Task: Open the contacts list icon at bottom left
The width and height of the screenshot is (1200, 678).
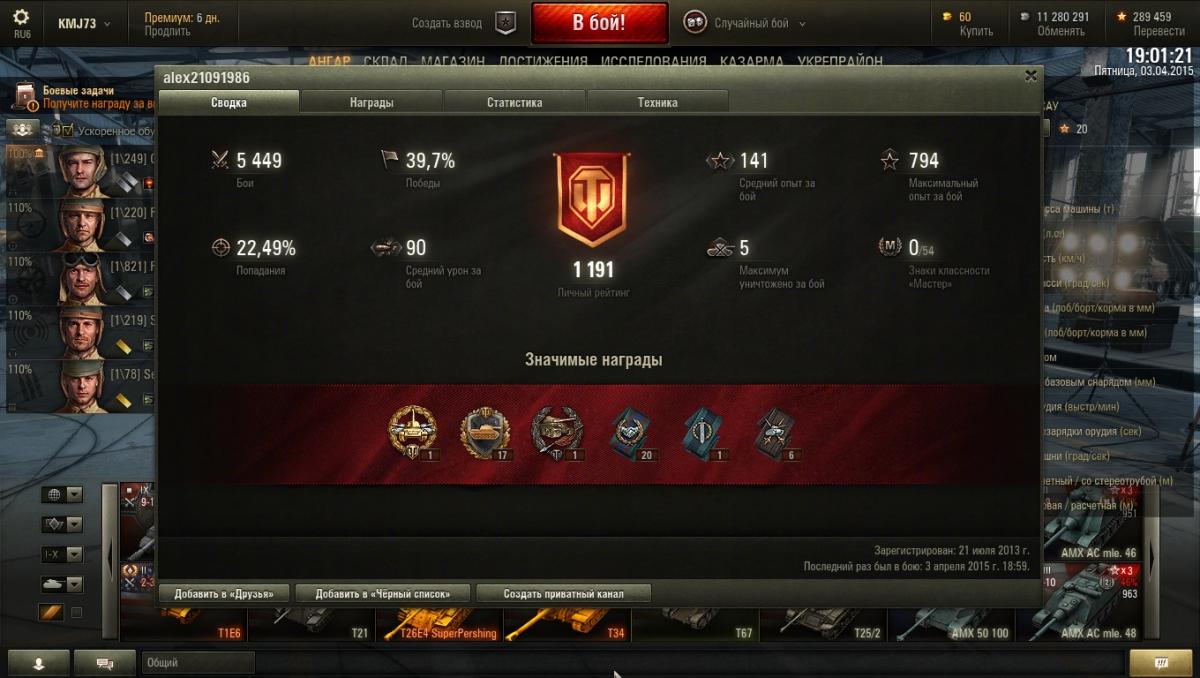Action: tap(39, 663)
